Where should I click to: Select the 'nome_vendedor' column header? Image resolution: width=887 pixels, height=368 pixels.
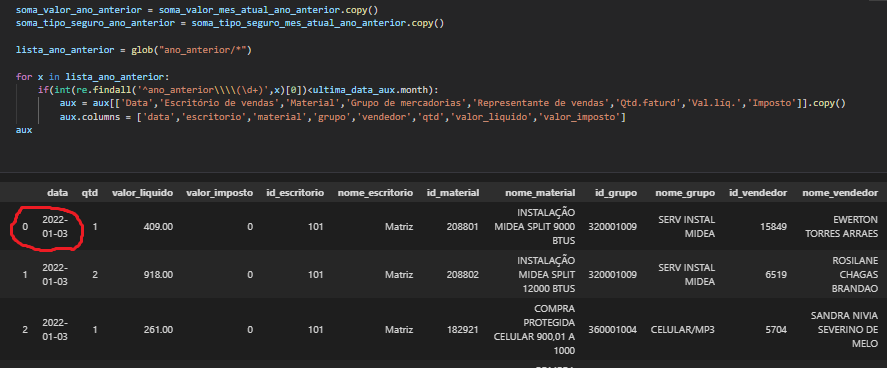coord(840,193)
